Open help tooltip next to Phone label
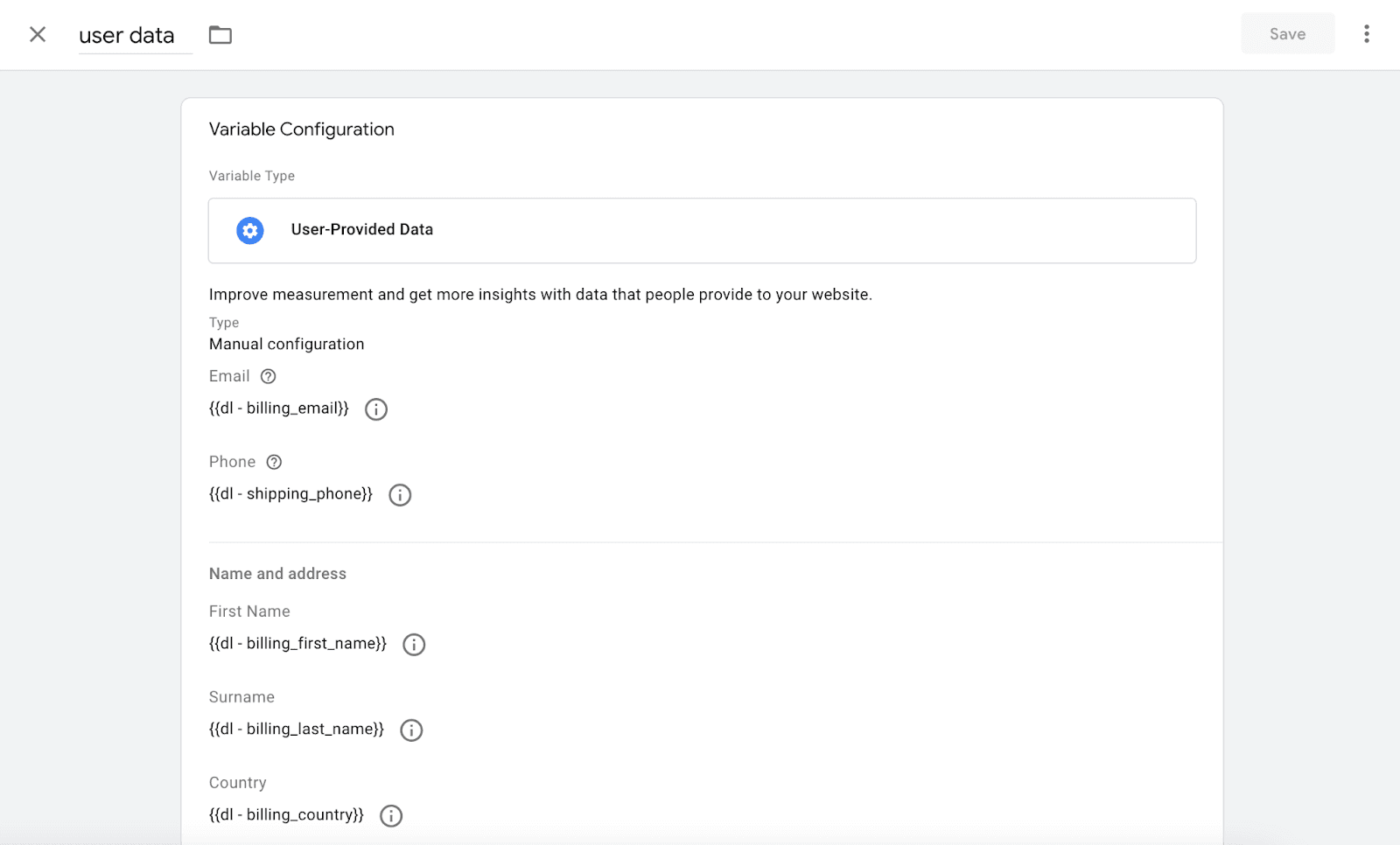The width and height of the screenshot is (1400, 845). [274, 462]
